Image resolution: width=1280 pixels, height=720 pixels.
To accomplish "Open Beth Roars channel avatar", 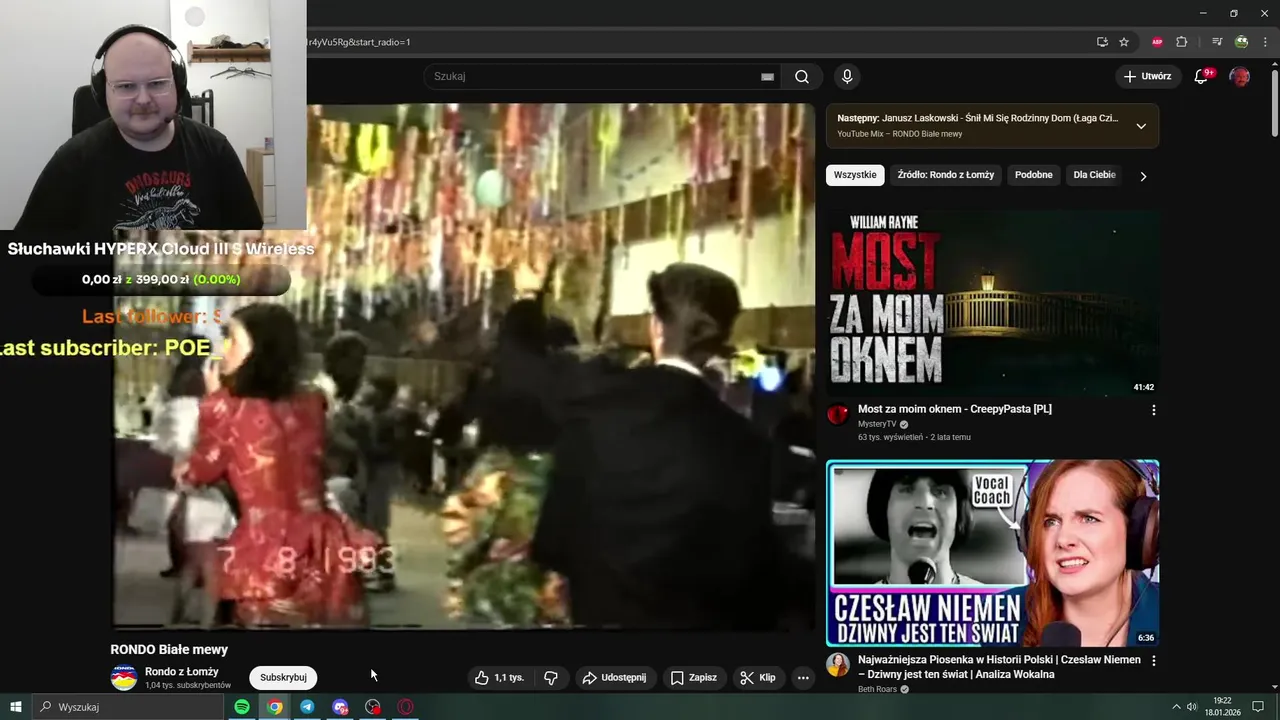I will pos(838,665).
